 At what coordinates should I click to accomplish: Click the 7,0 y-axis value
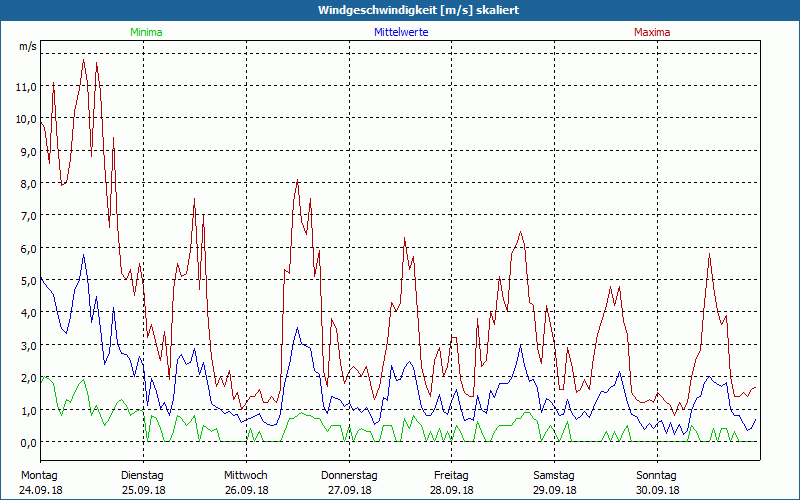tap(29, 216)
